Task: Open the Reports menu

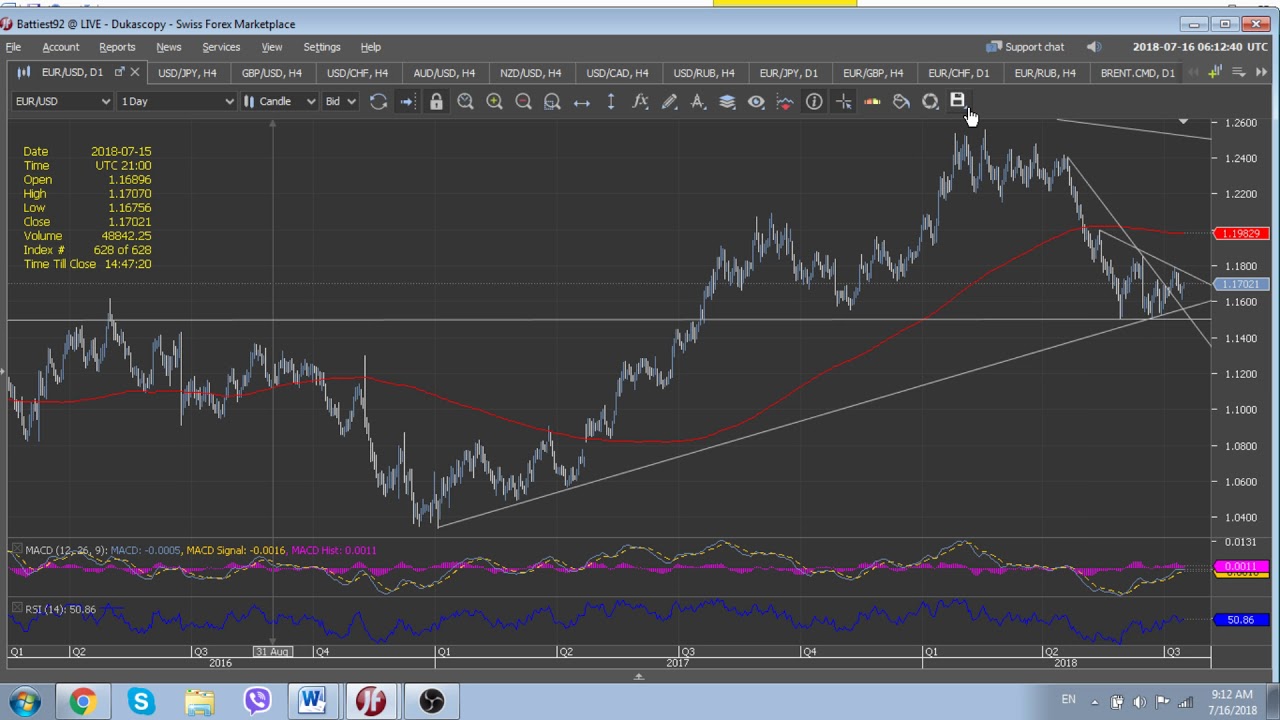Action: 117,47
